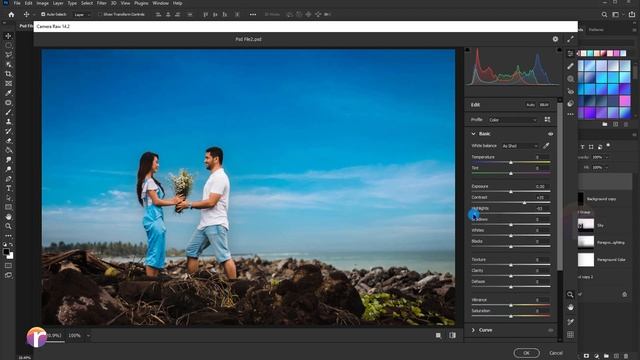This screenshot has height=360, width=640.
Task: Open Camera Raw settings gear
Action: click(555, 39)
